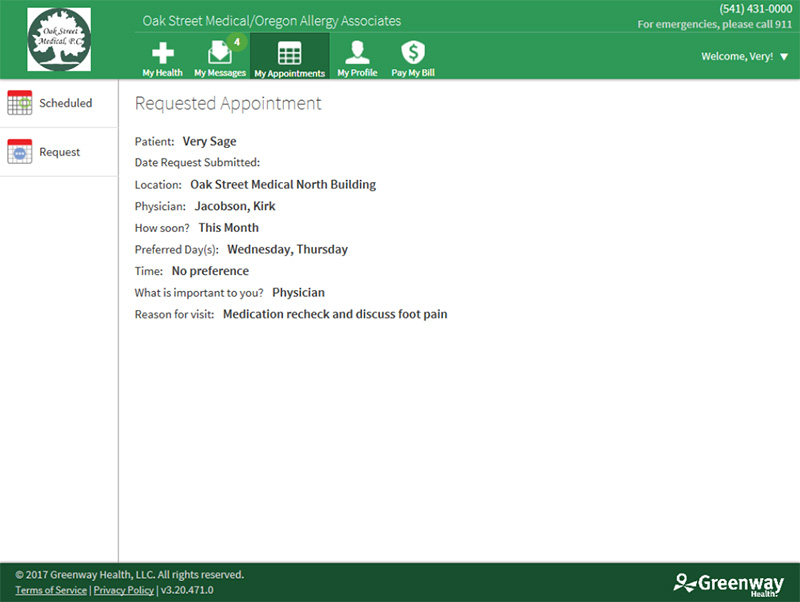The width and height of the screenshot is (800, 602).
Task: Click the clinic phone number (541) 431-0000
Action: tap(755, 9)
